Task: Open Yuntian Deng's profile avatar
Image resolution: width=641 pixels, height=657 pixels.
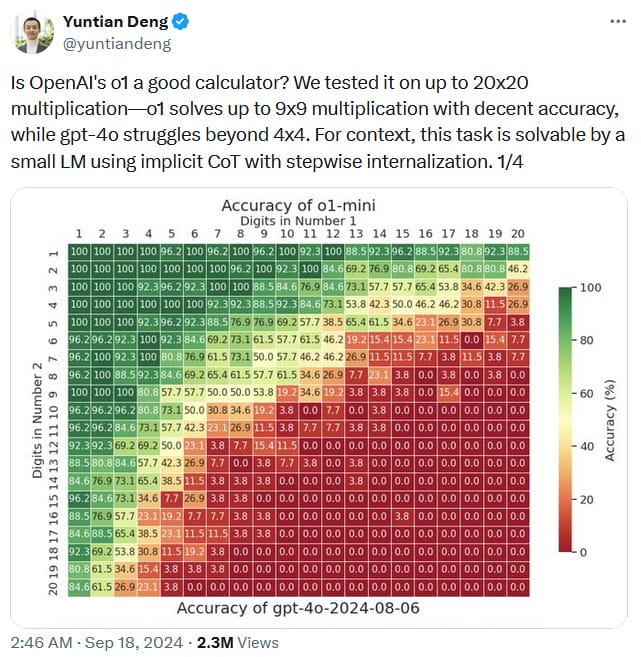Action: tap(32, 32)
